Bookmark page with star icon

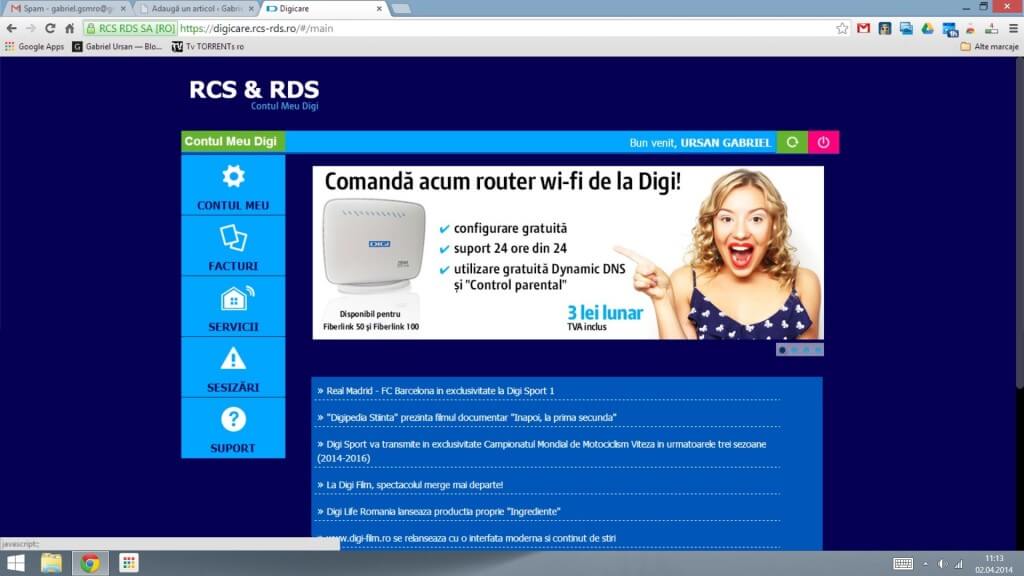[842, 28]
